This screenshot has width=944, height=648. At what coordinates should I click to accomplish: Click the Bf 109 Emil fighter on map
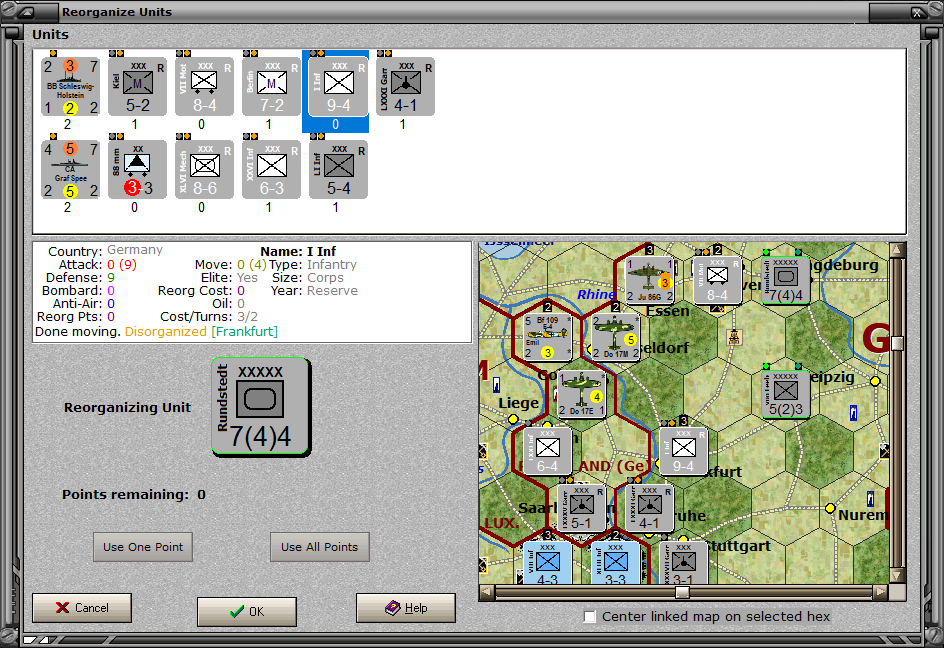pyautogui.click(x=547, y=337)
